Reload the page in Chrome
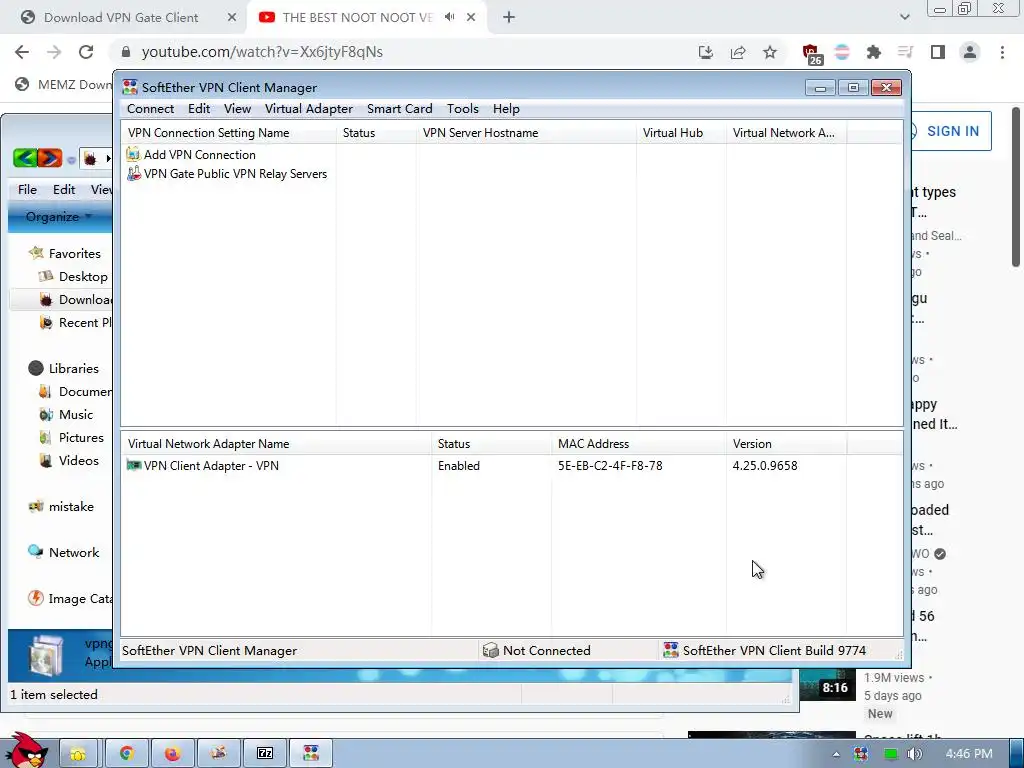The height and width of the screenshot is (768, 1024). tap(86, 52)
